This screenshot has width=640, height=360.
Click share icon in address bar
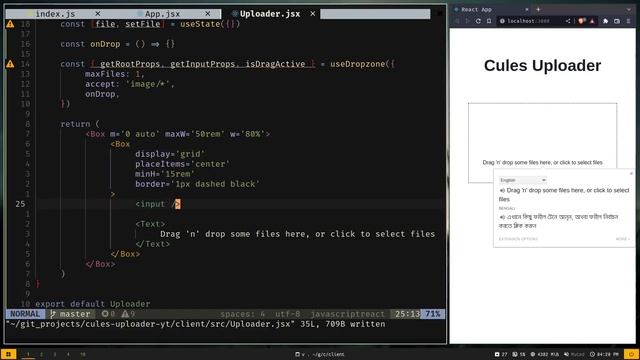click(x=568, y=21)
